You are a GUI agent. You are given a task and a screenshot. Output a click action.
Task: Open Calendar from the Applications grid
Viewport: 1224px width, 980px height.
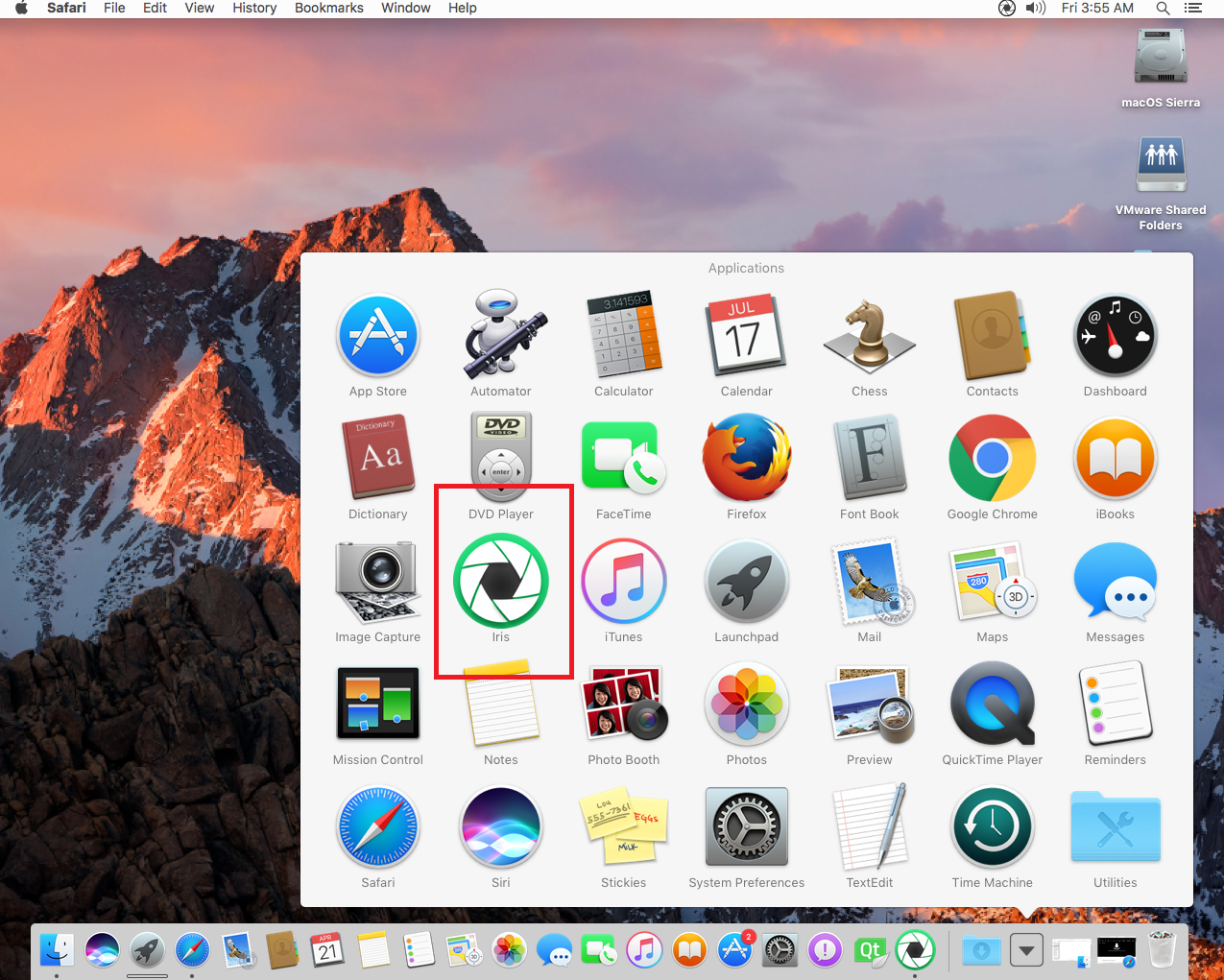[x=747, y=336]
